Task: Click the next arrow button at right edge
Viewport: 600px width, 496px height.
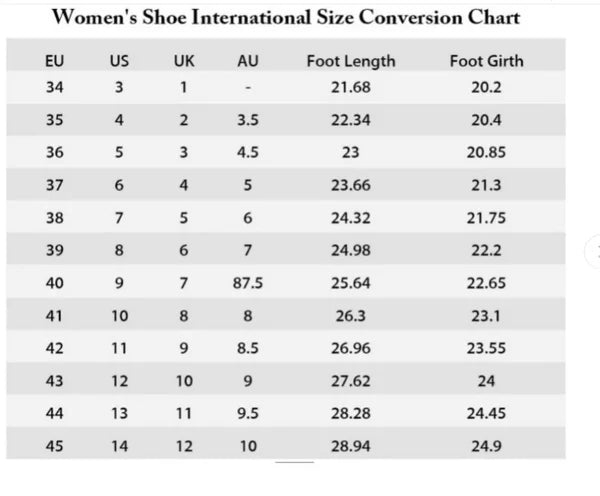Action: click(x=596, y=250)
